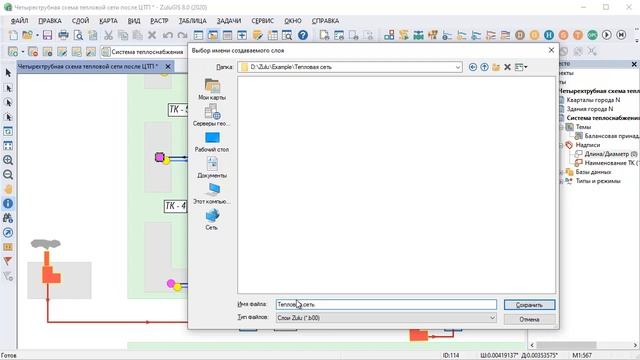Open Geo servers location in dialog sidebar
Image resolution: width=640 pixels, height=360 pixels.
point(212,115)
